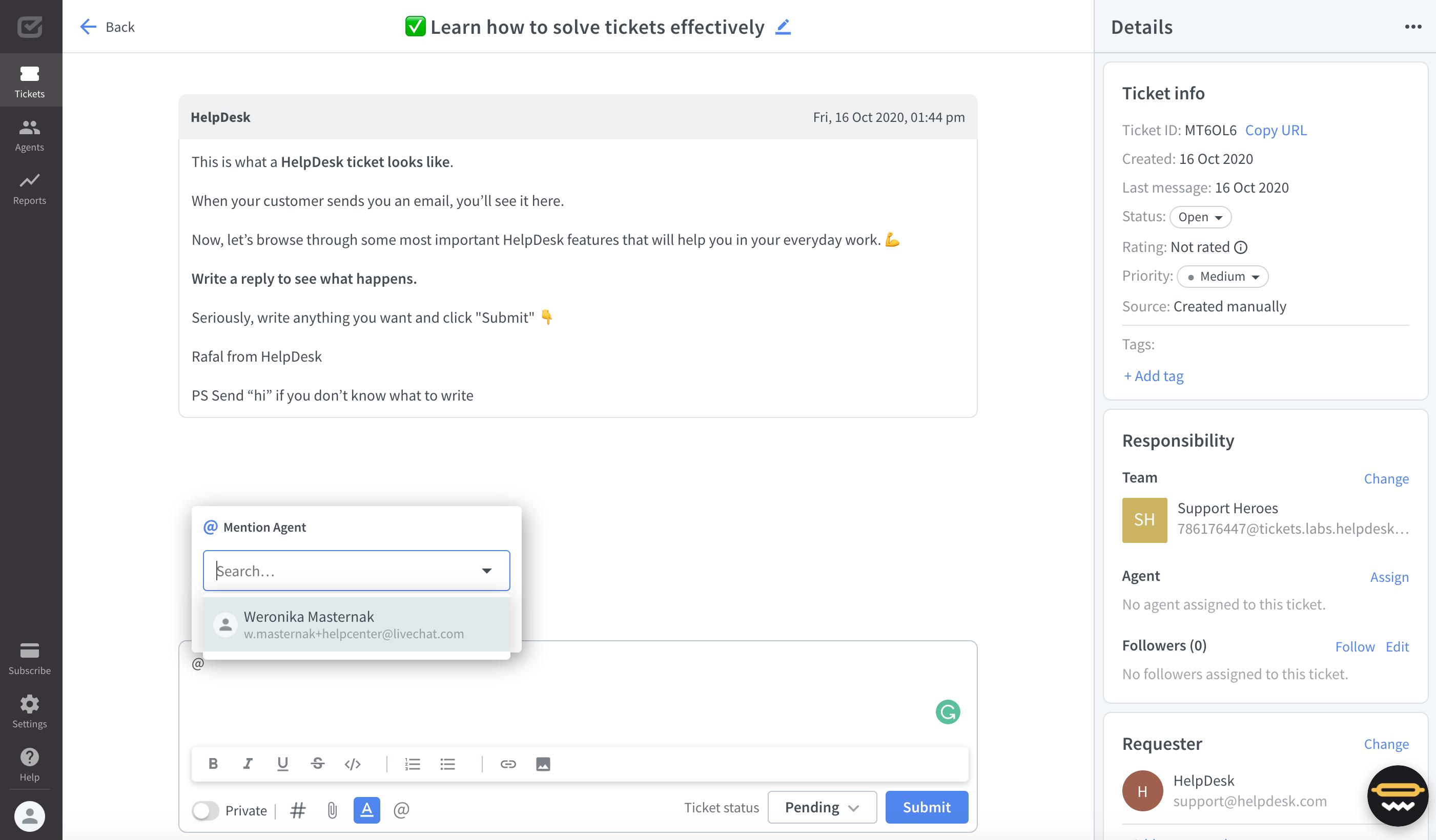Insert a bulleted list
The height and width of the screenshot is (840, 1436).
pos(447,764)
